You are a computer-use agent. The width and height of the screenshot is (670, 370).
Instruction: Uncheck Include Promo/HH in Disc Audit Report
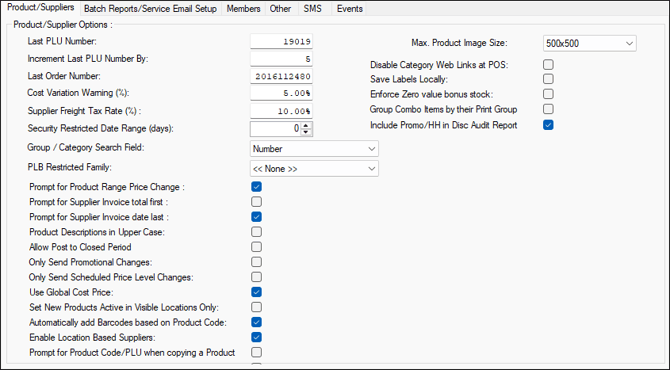point(548,125)
